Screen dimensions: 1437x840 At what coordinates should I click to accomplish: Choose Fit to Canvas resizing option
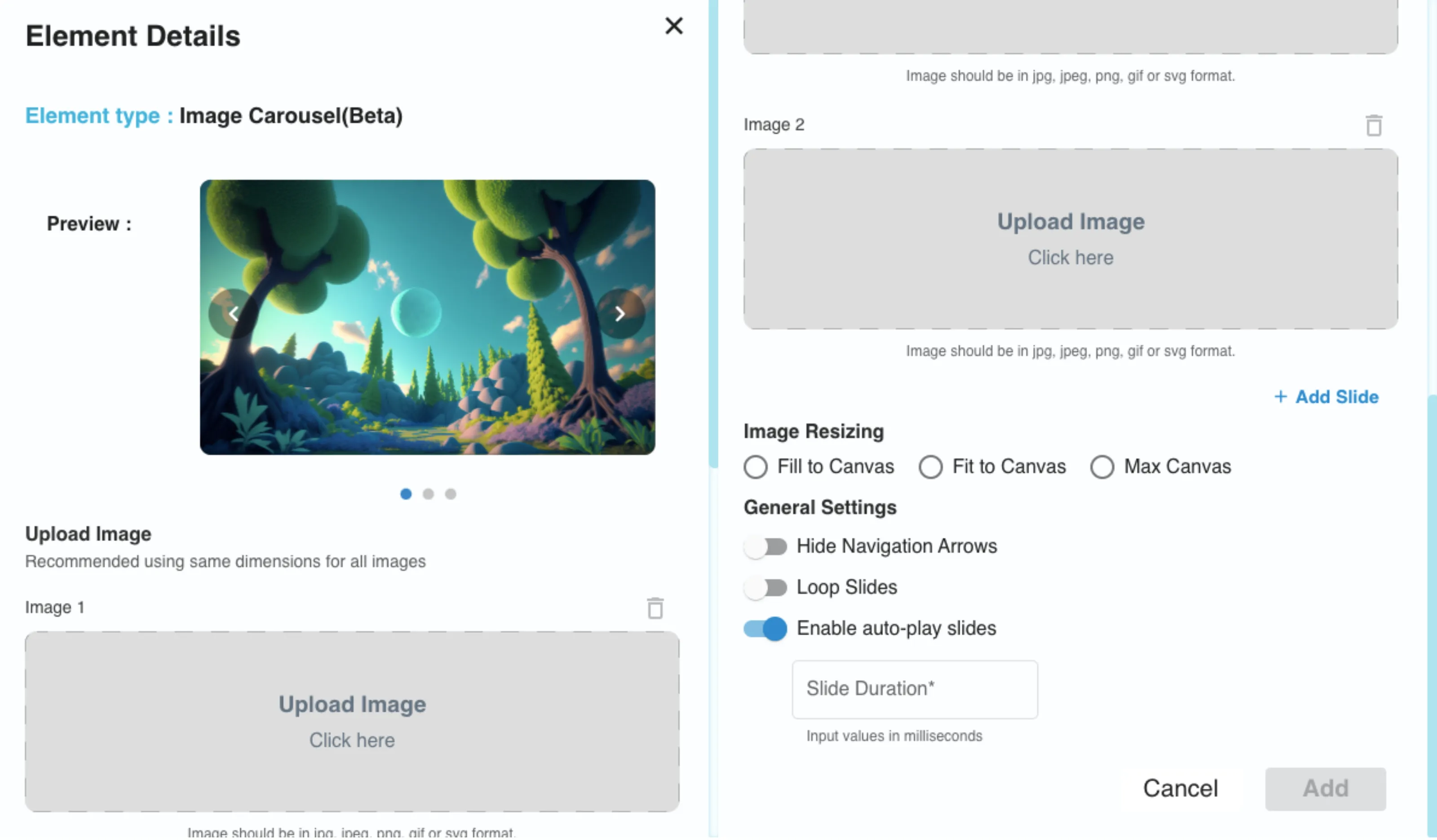931,467
